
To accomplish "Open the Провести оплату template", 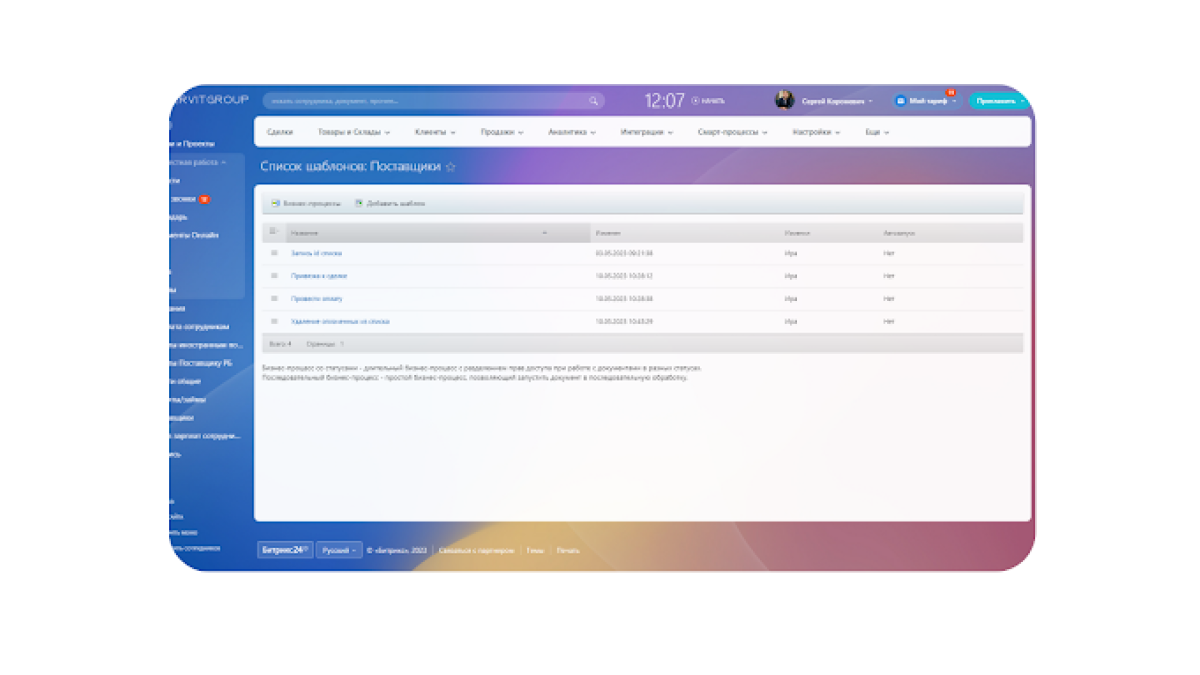I will [x=317, y=299].
